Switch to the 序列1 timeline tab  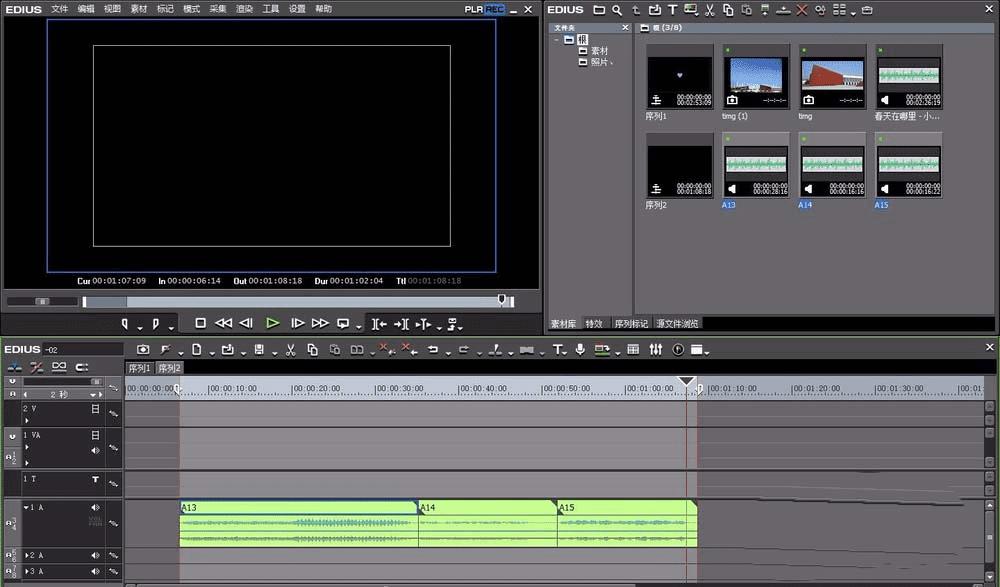click(x=139, y=368)
